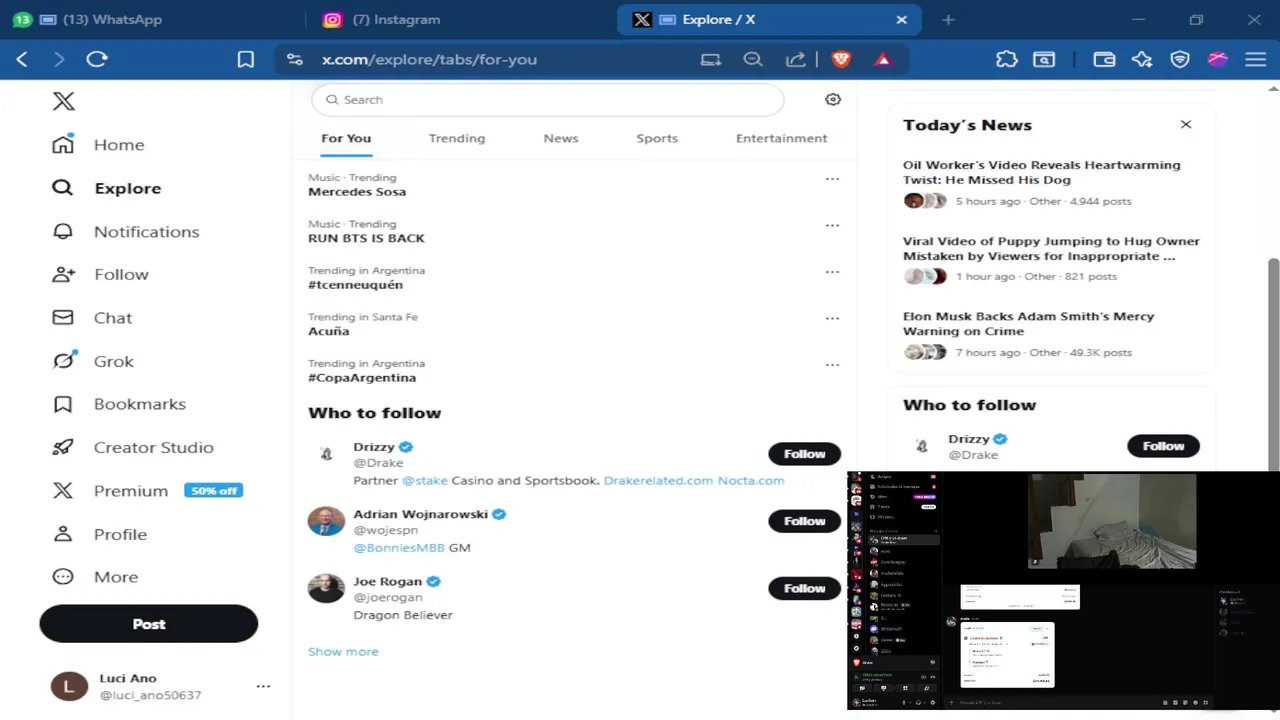Viewport: 1280px width, 720px height.
Task: Open options for RUN BTS IS BACK trend
Action: pos(832,225)
